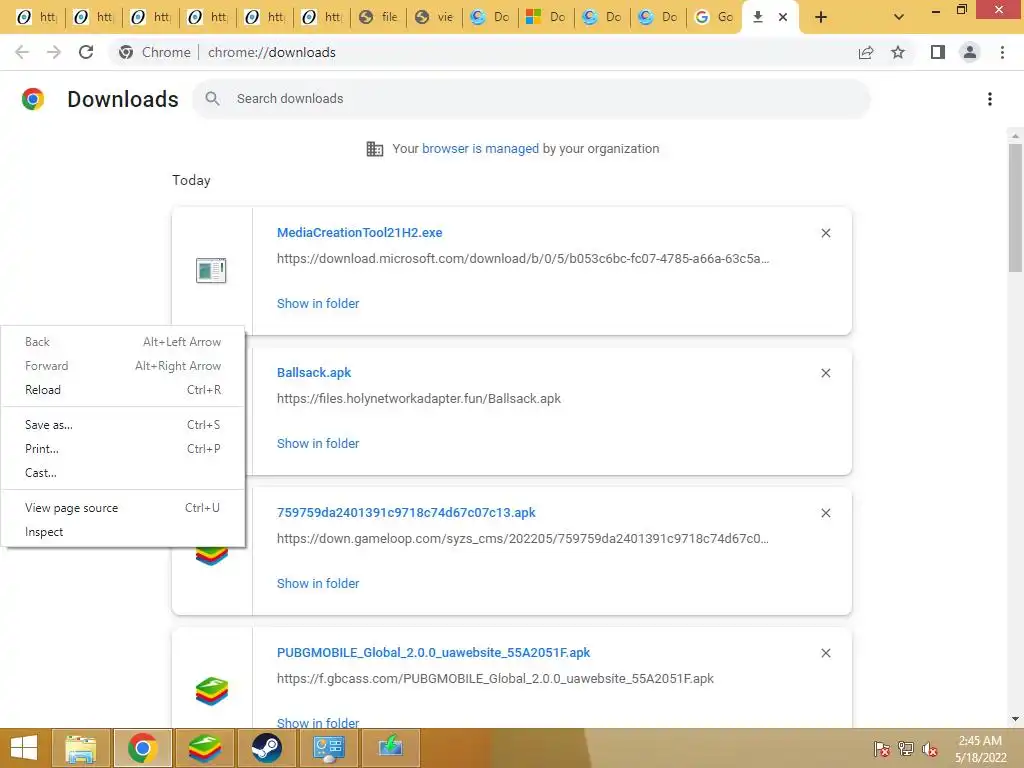The height and width of the screenshot is (768, 1024).
Task: Open the tab search chevron
Action: click(x=899, y=17)
